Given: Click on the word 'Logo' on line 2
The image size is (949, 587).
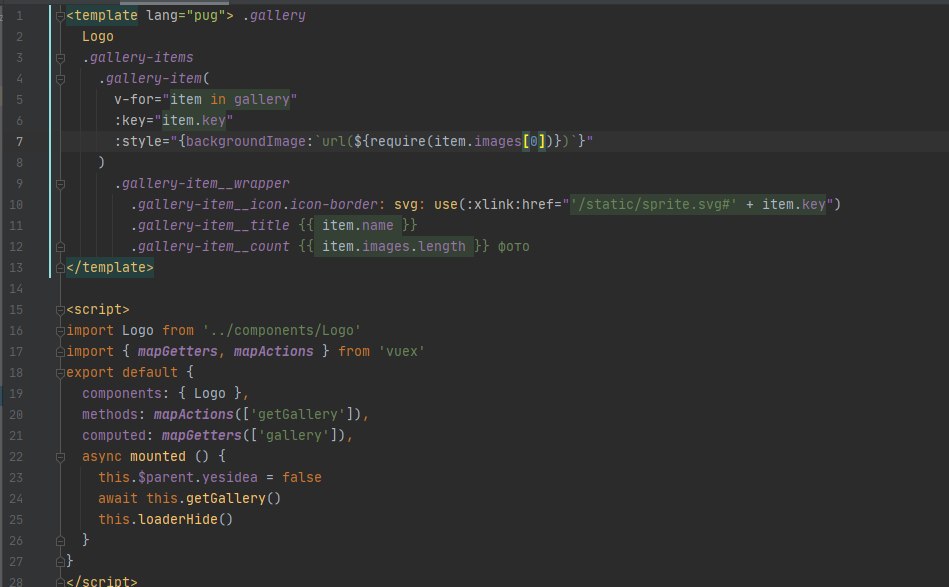Looking at the screenshot, I should pos(97,36).
